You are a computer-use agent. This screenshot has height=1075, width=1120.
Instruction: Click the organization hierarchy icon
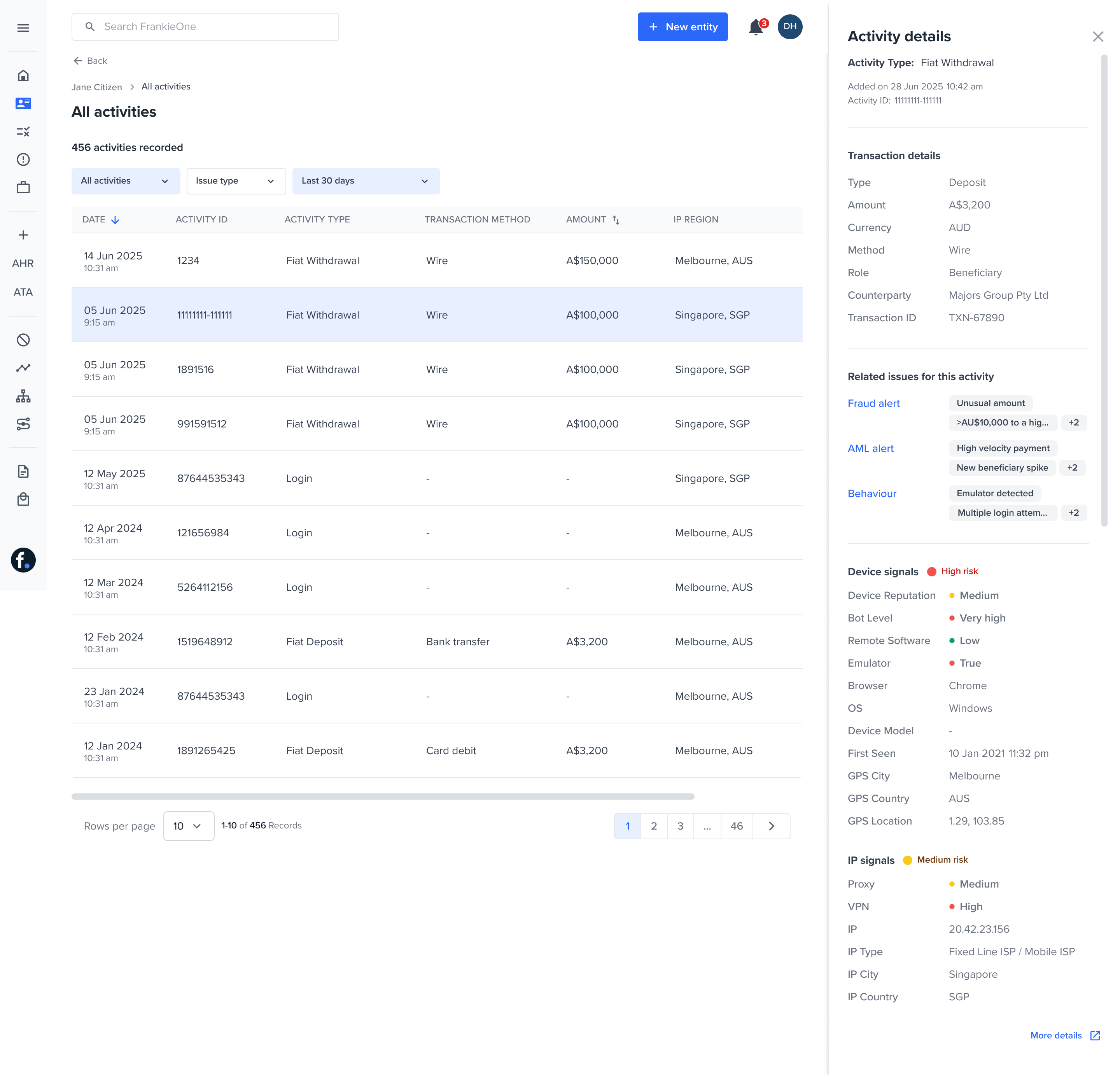23,396
